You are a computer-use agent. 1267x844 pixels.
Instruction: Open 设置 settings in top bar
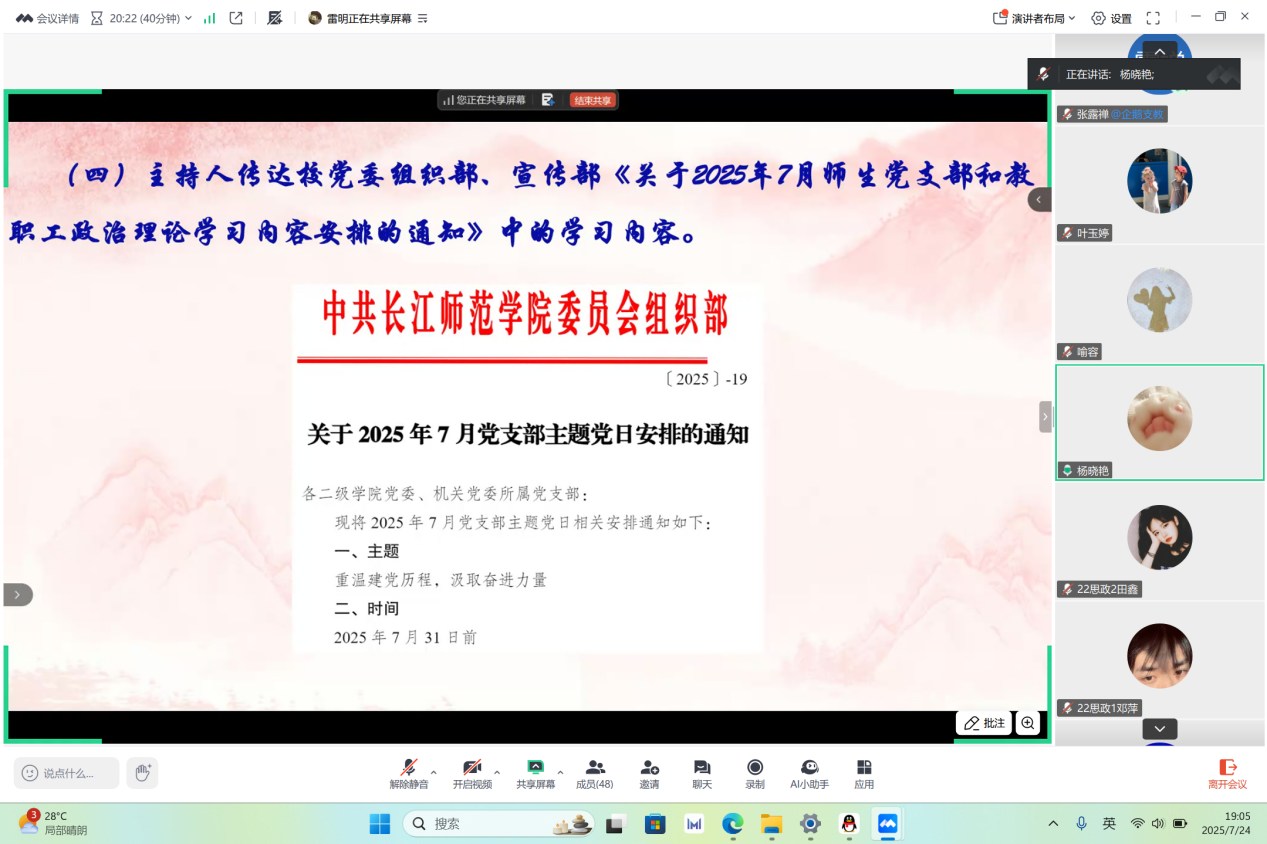(x=1112, y=18)
